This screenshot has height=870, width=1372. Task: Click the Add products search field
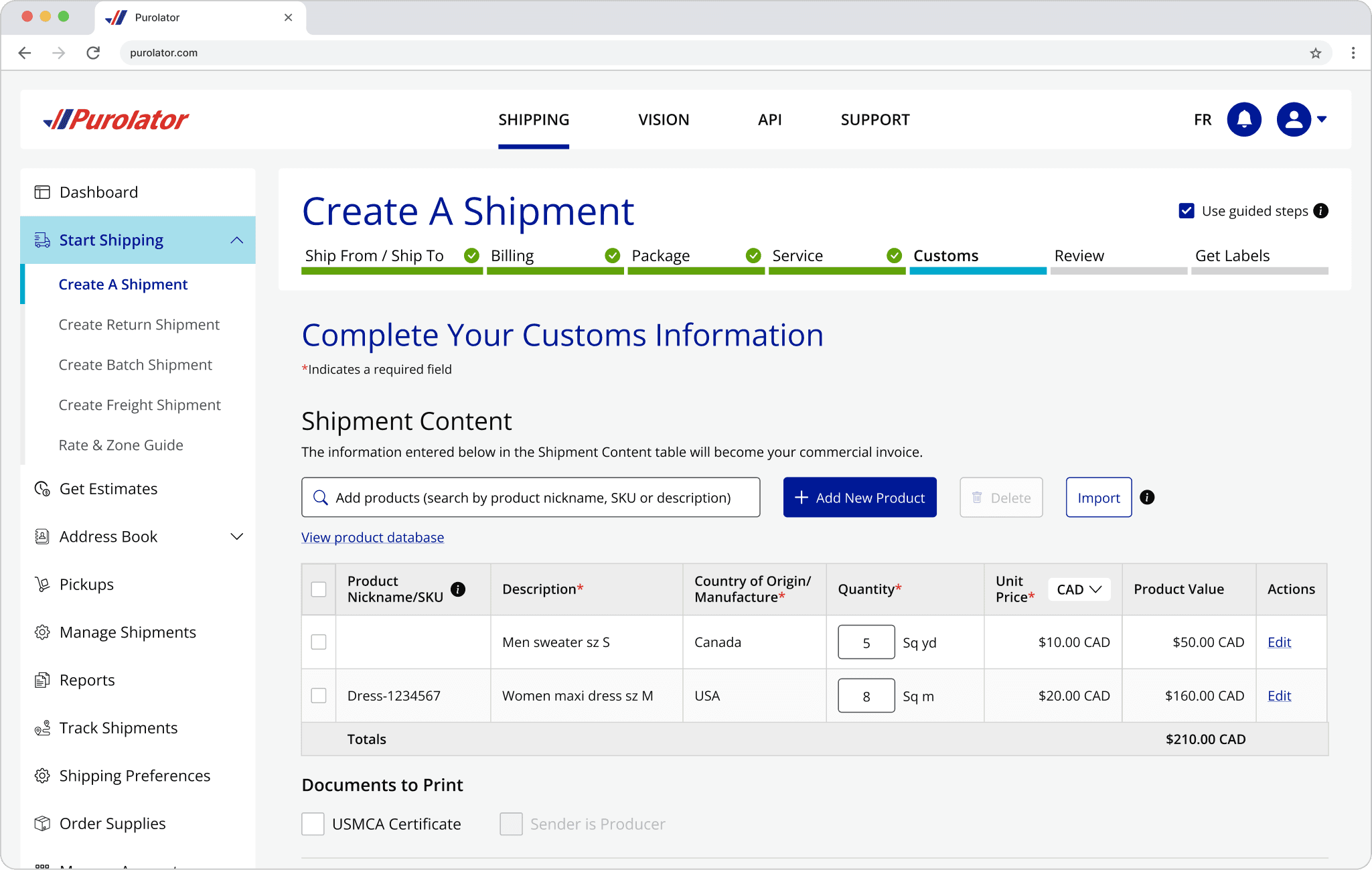point(531,497)
